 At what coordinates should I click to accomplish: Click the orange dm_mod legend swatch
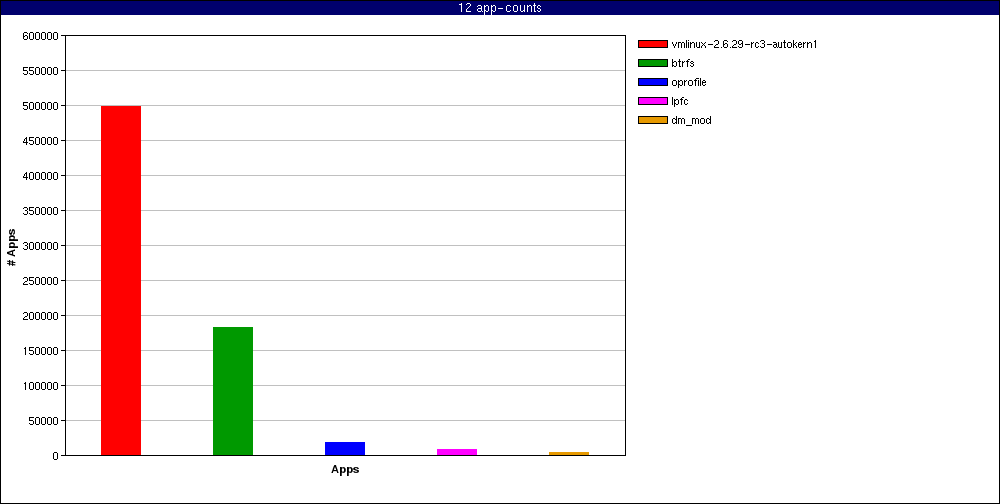(x=652, y=120)
